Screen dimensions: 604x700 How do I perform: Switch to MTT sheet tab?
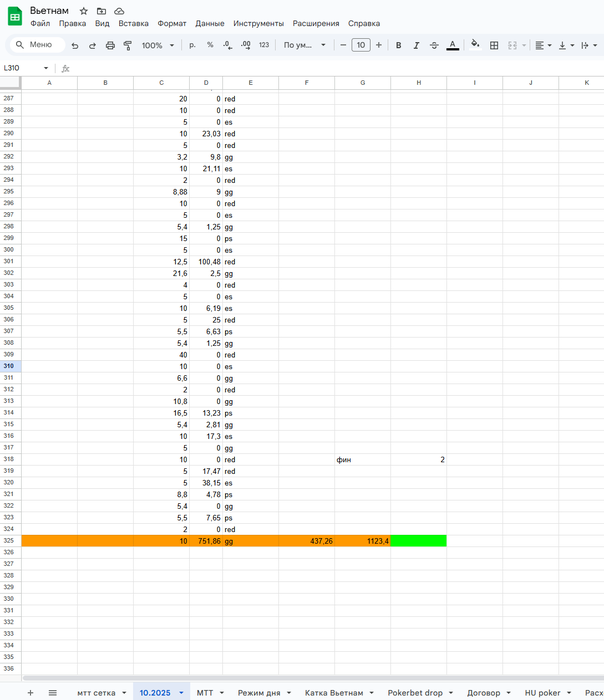(x=205, y=693)
